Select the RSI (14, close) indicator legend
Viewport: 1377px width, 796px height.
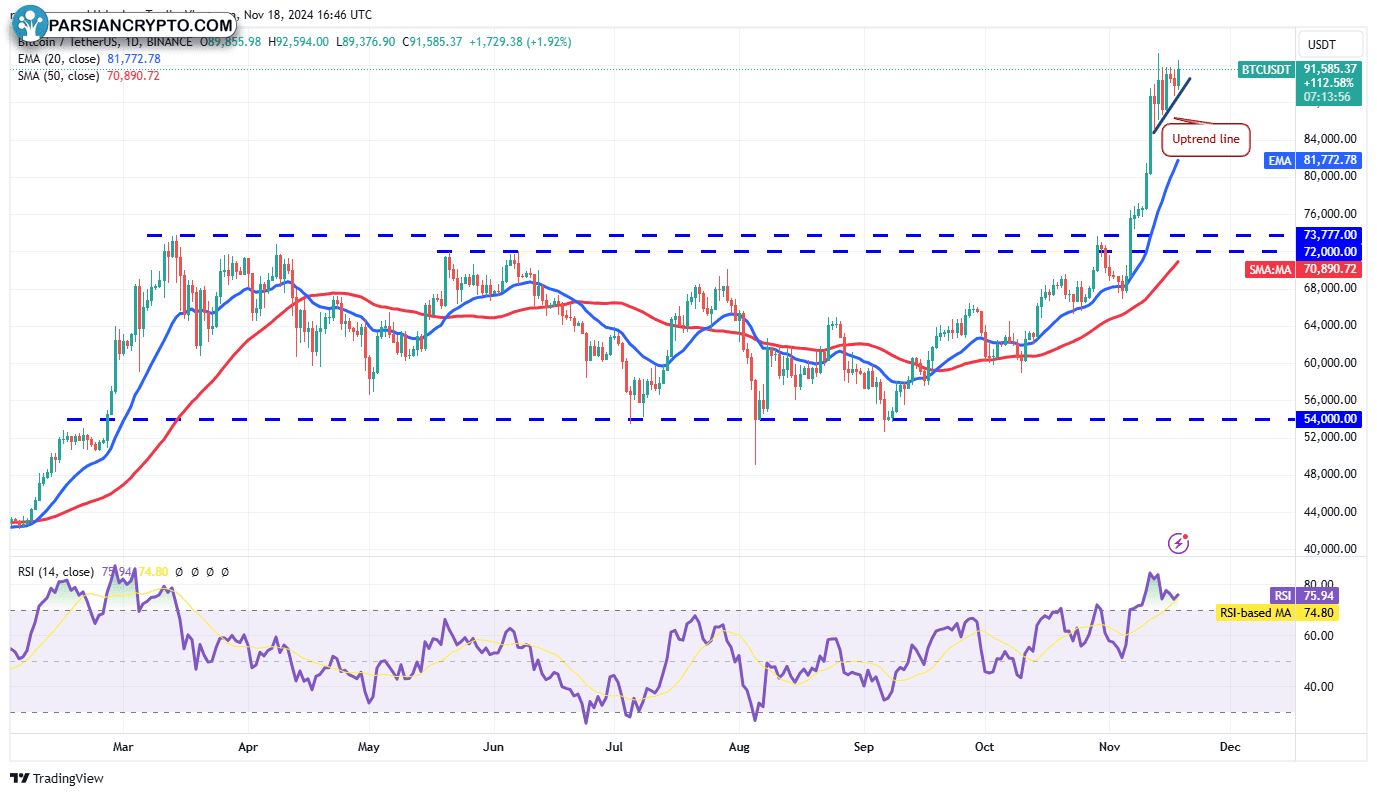pyautogui.click(x=57, y=572)
